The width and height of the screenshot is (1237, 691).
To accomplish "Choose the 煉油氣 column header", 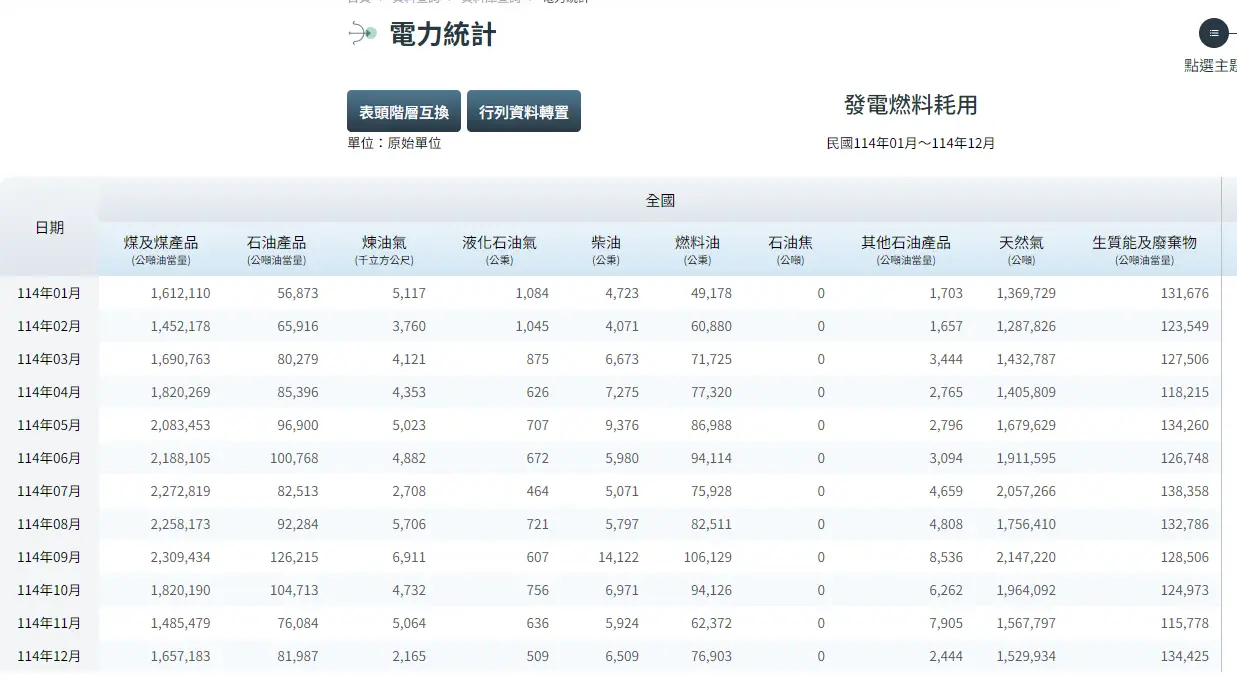I will click(384, 243).
